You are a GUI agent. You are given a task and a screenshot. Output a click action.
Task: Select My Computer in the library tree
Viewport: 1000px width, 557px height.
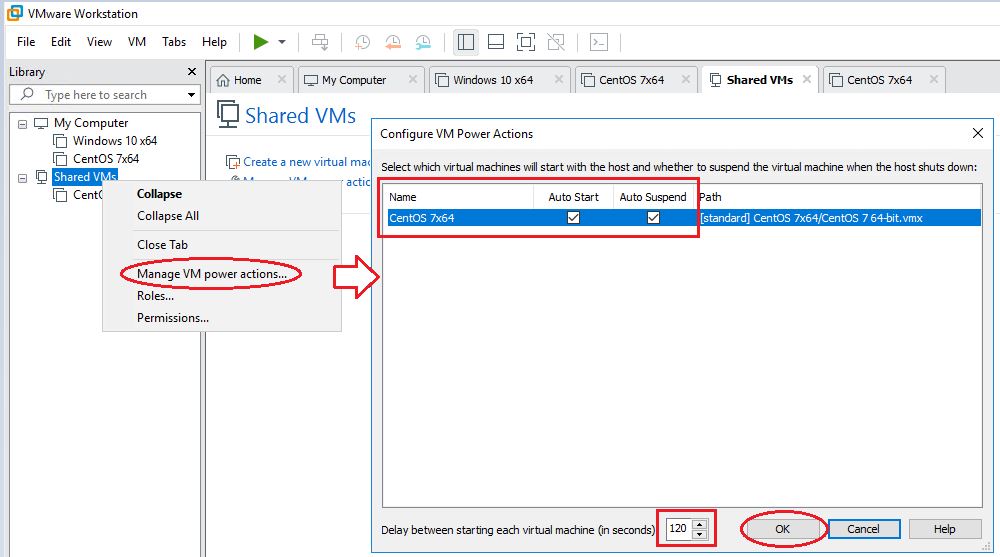[x=91, y=123]
